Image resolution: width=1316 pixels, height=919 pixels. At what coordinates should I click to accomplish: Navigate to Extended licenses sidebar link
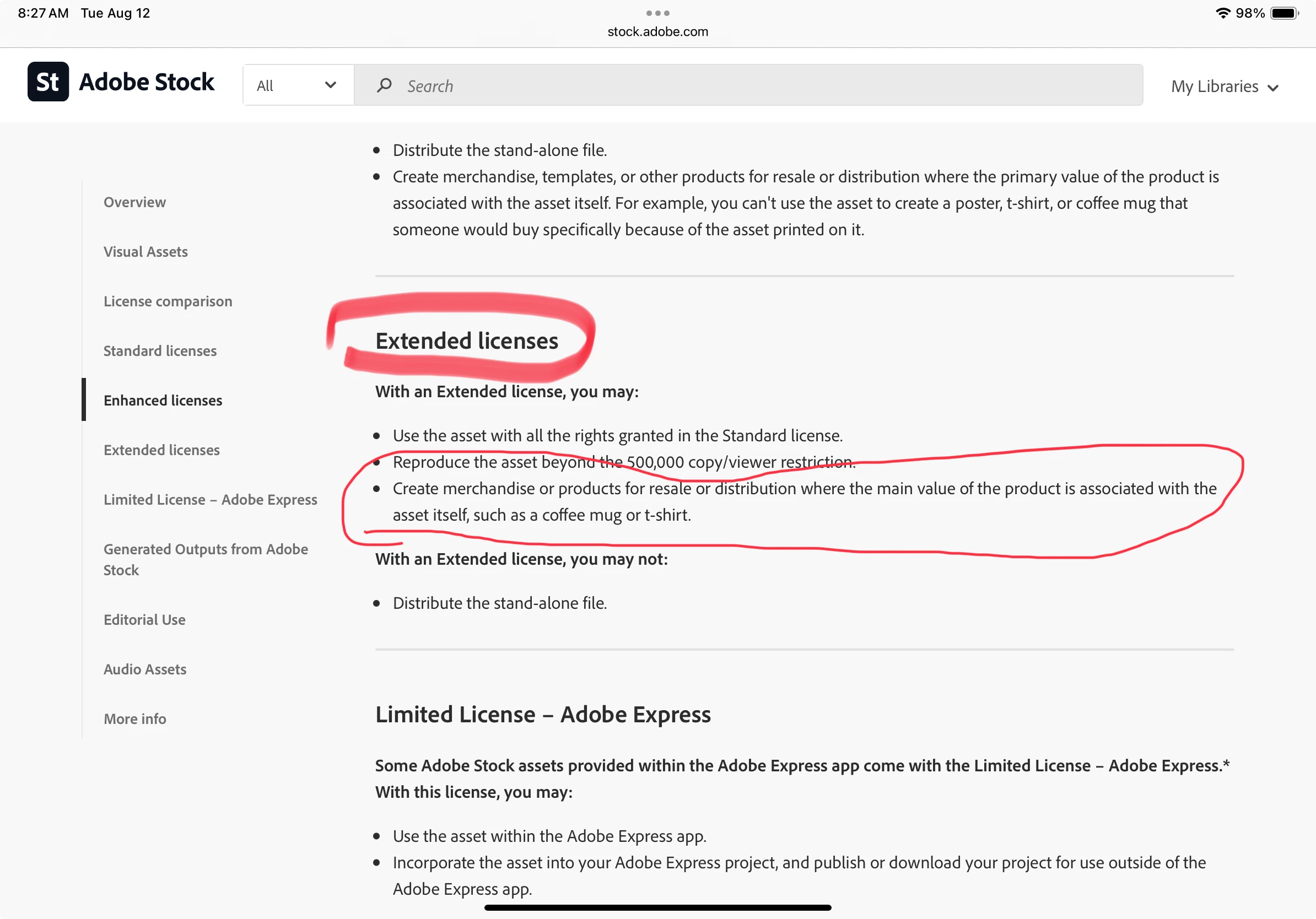[x=161, y=450]
